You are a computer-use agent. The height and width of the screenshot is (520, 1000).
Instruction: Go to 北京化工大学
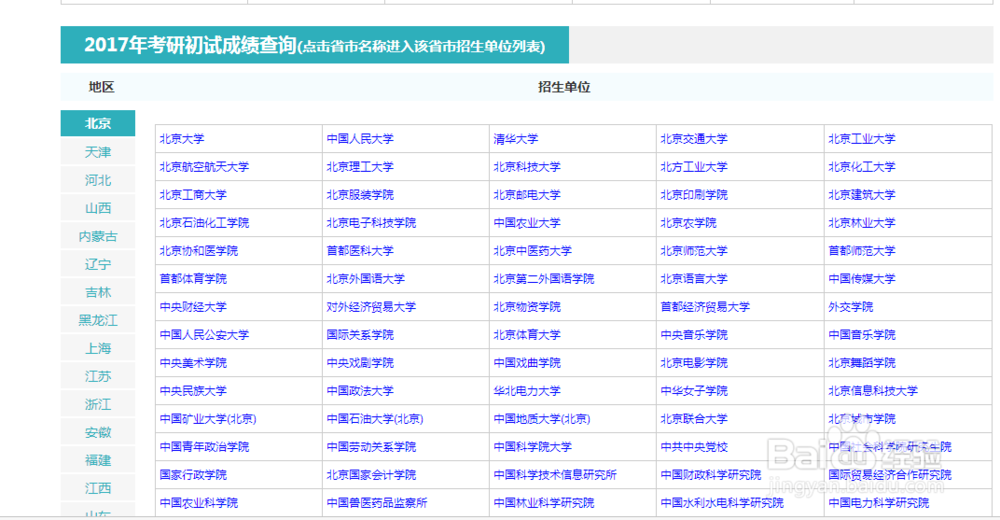[862, 167]
